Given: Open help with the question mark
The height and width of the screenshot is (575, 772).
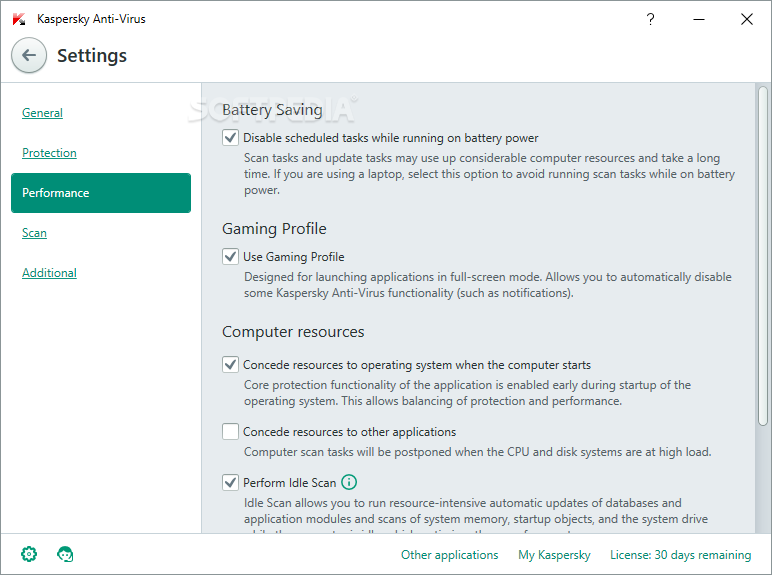Looking at the screenshot, I should (x=650, y=19).
